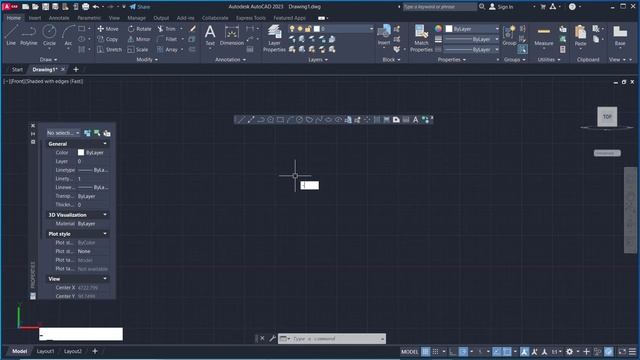
Task: Toggle object snap tracking in status bar
Action: (x=496, y=351)
